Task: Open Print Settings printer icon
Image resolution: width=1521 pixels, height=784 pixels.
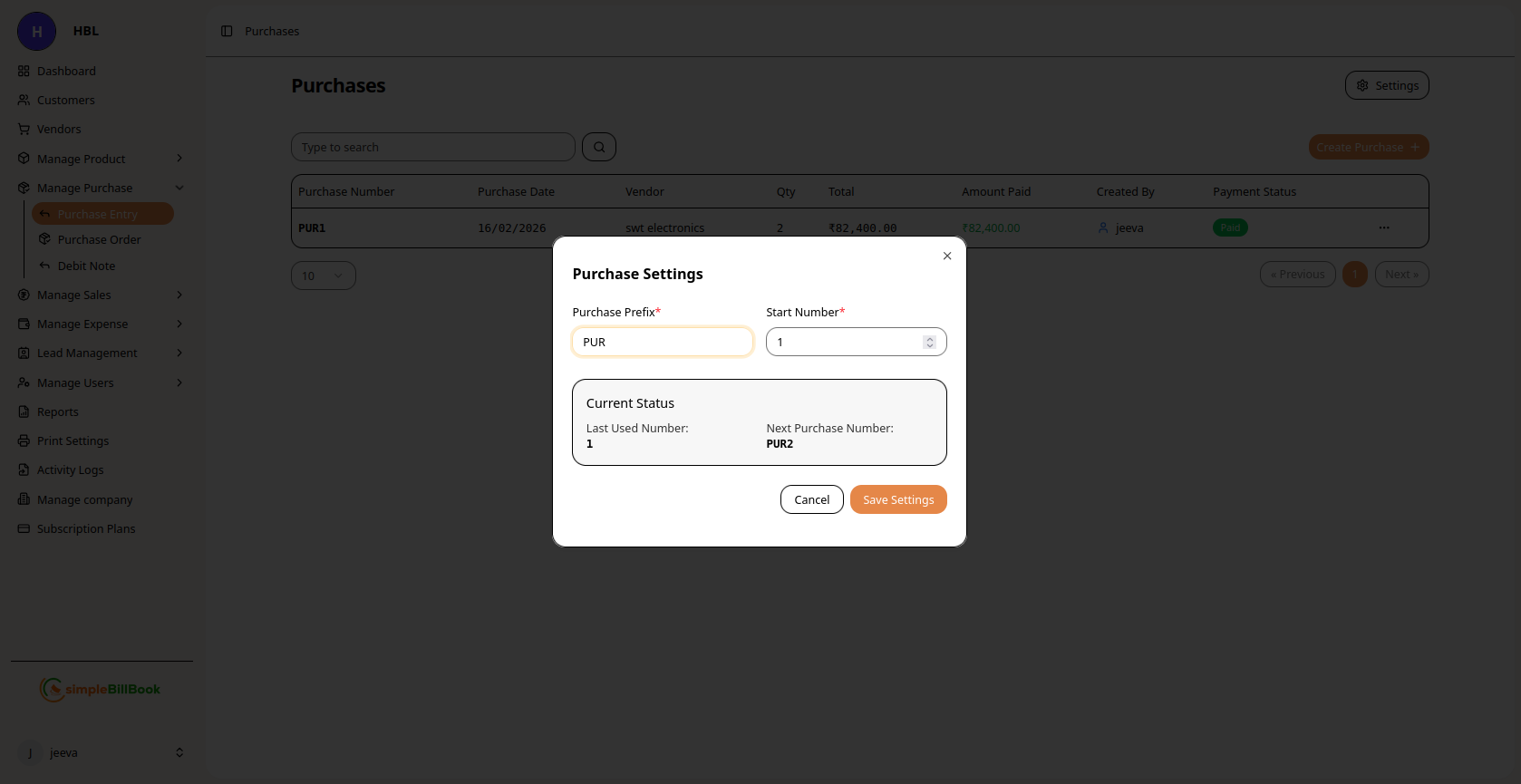Action: (24, 441)
